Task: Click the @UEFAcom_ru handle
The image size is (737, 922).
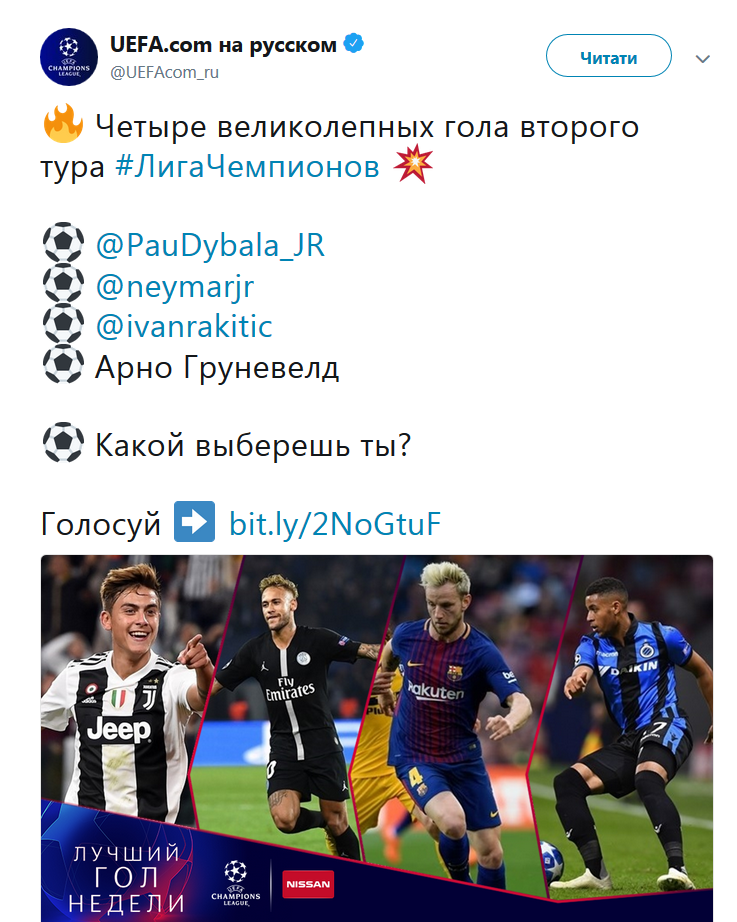Action: point(164,72)
